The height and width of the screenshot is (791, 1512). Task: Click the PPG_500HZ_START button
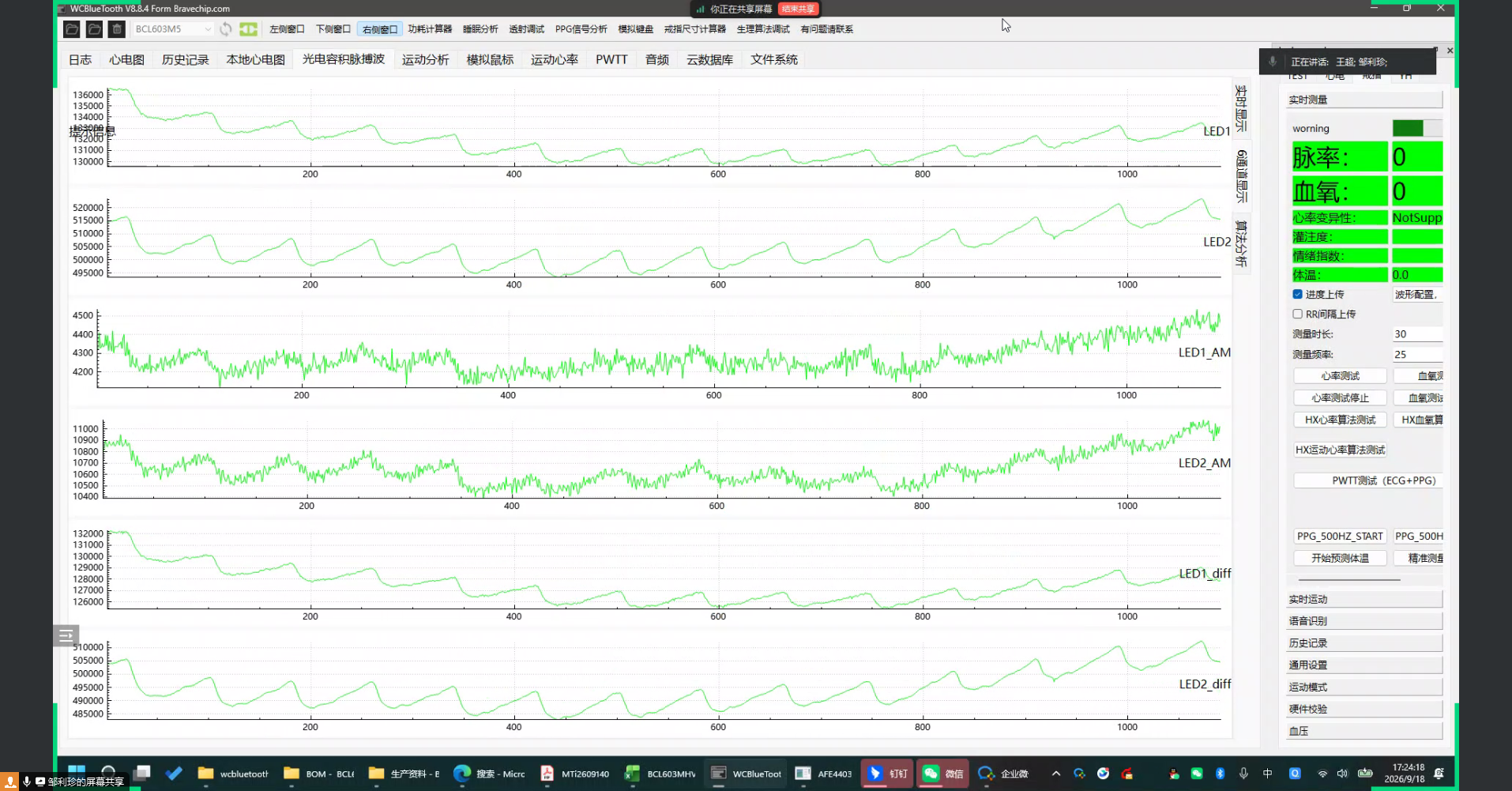1341,536
